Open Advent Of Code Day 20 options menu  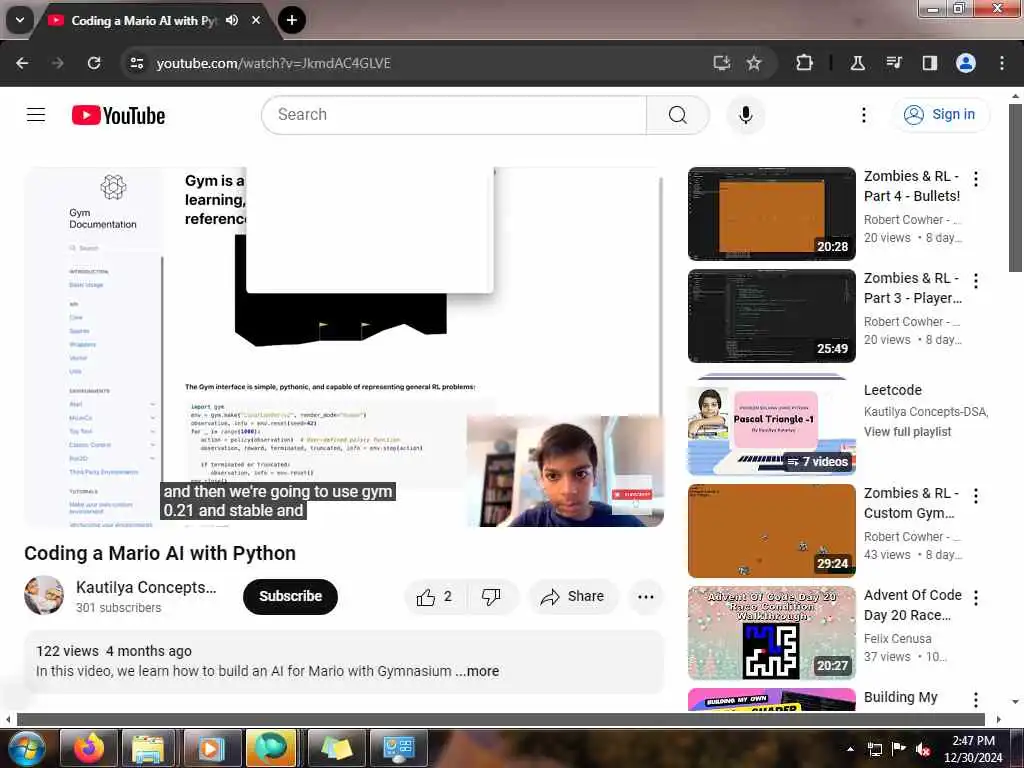coord(976,598)
